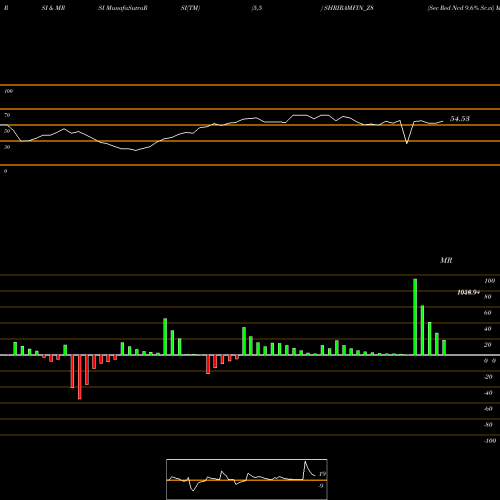Click the -40 label on MR axis

(x=488, y=393)
